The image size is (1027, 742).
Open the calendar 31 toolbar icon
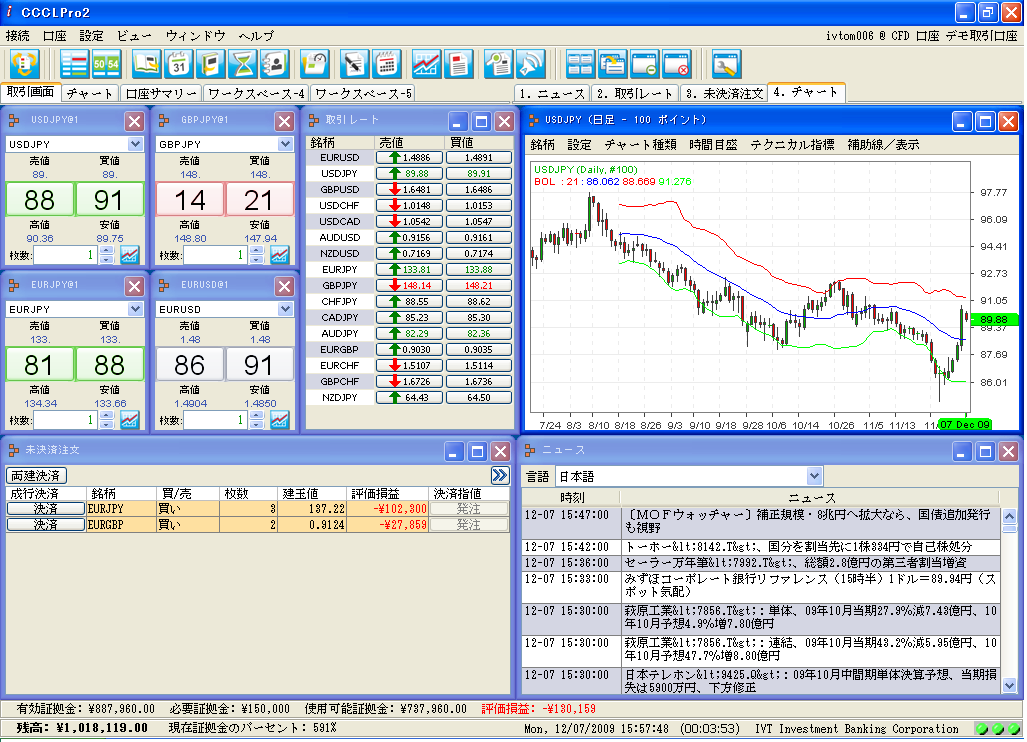click(179, 64)
